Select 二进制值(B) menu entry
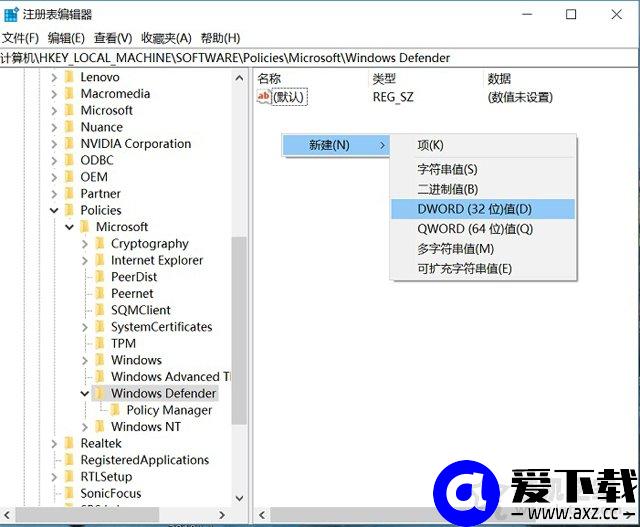The width and height of the screenshot is (640, 527). (483, 189)
